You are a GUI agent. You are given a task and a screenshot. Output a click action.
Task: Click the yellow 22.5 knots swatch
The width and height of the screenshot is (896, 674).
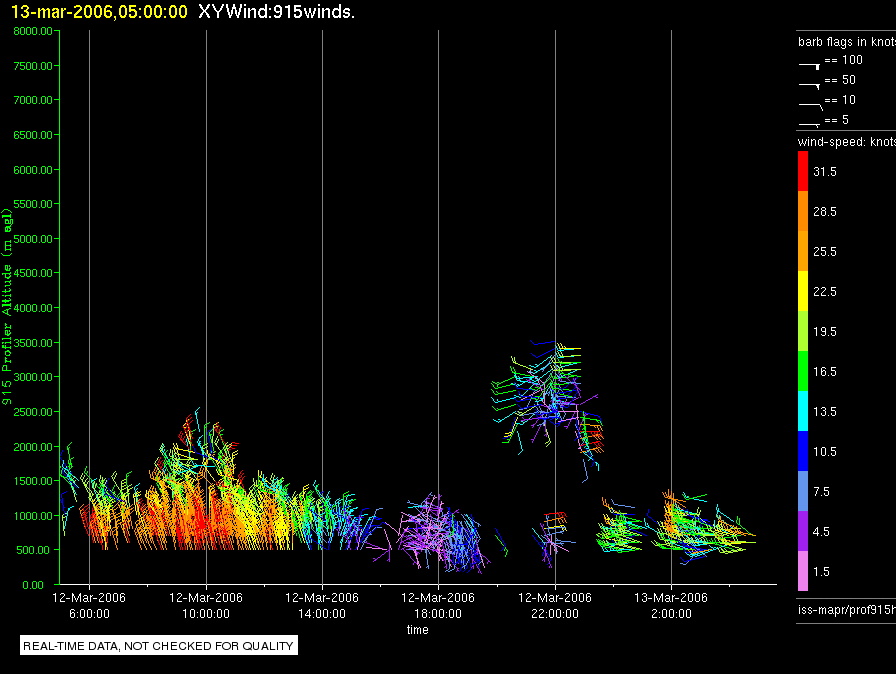tap(803, 291)
